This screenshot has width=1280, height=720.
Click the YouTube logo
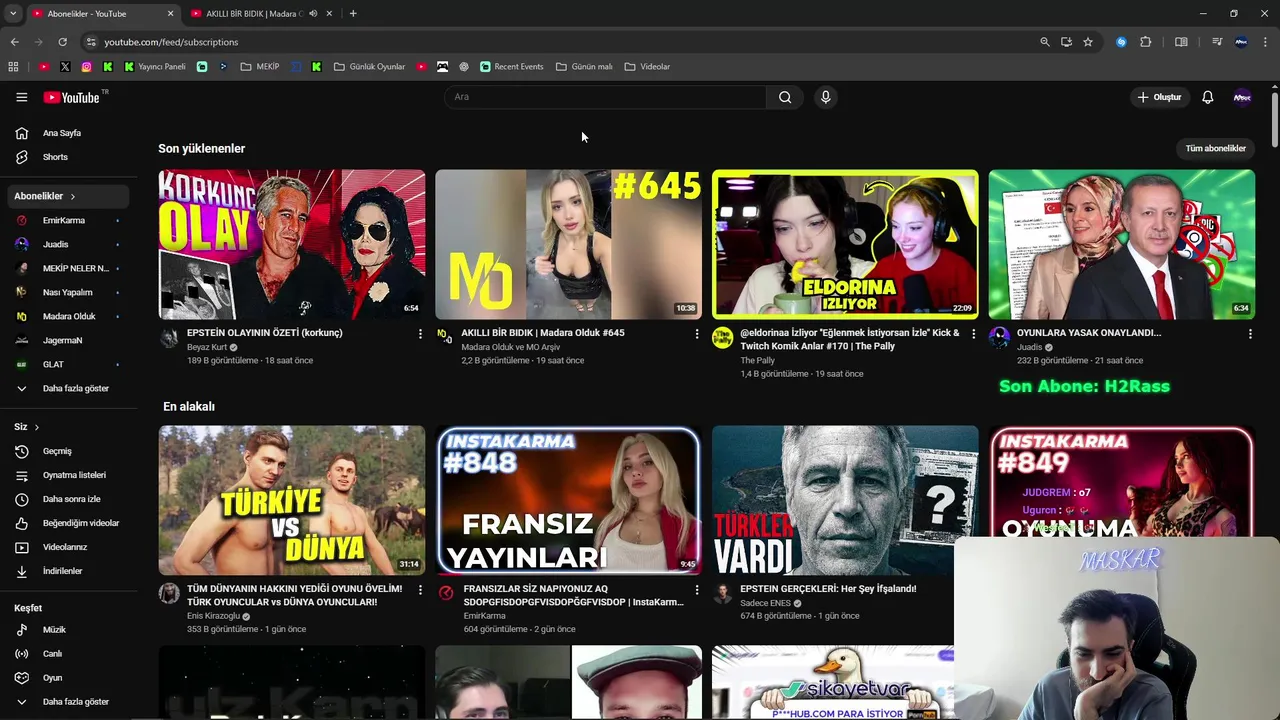point(72,97)
